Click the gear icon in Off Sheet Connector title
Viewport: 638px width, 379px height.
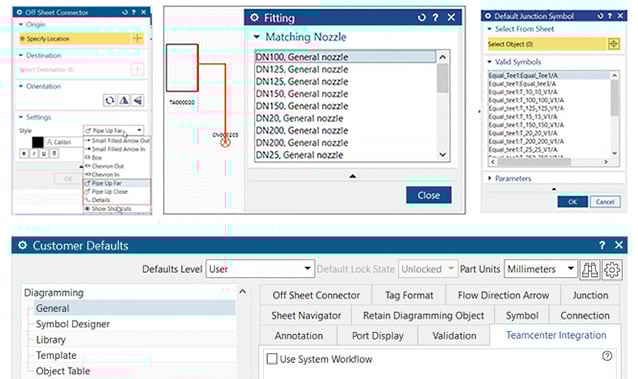[19, 12]
